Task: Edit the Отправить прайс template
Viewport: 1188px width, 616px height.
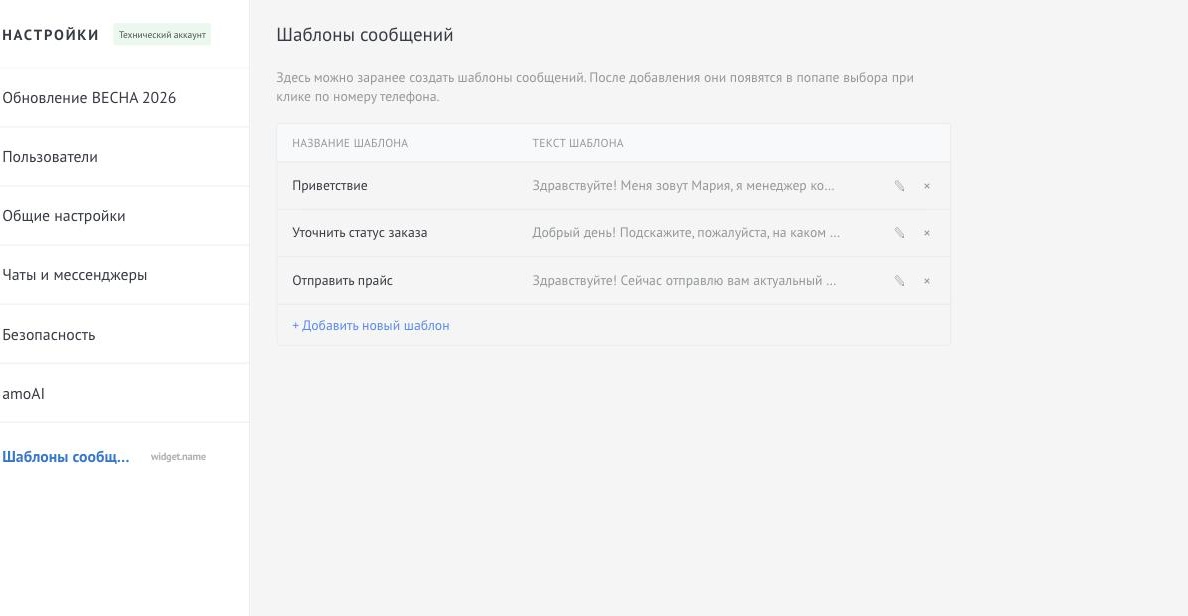Action: (899, 280)
